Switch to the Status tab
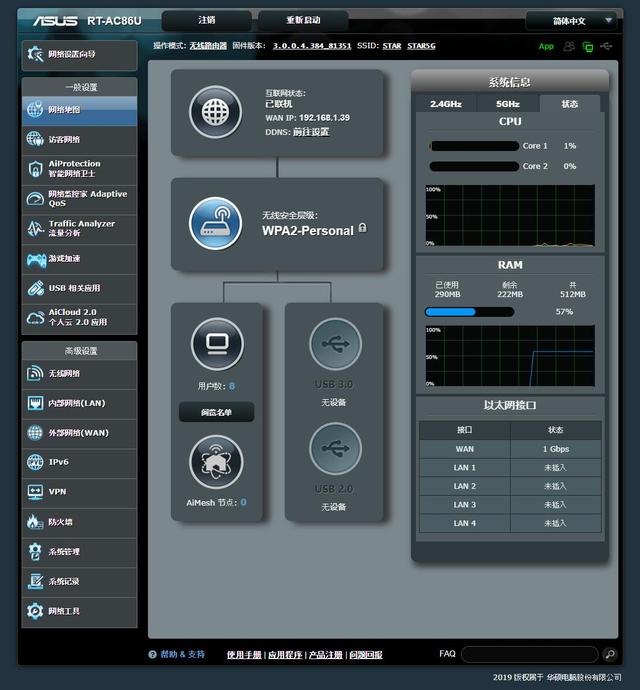Screen dimensions: 640x690 click(x=570, y=104)
